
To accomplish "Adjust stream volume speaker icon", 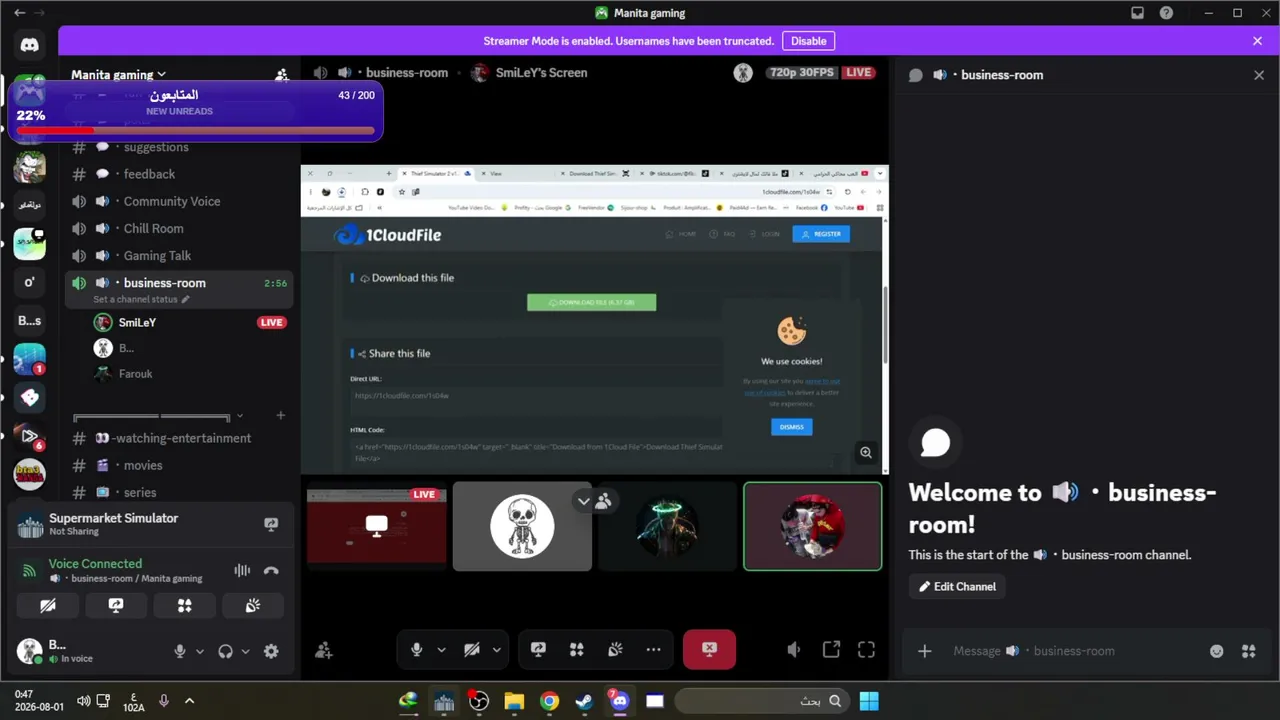I will point(793,650).
